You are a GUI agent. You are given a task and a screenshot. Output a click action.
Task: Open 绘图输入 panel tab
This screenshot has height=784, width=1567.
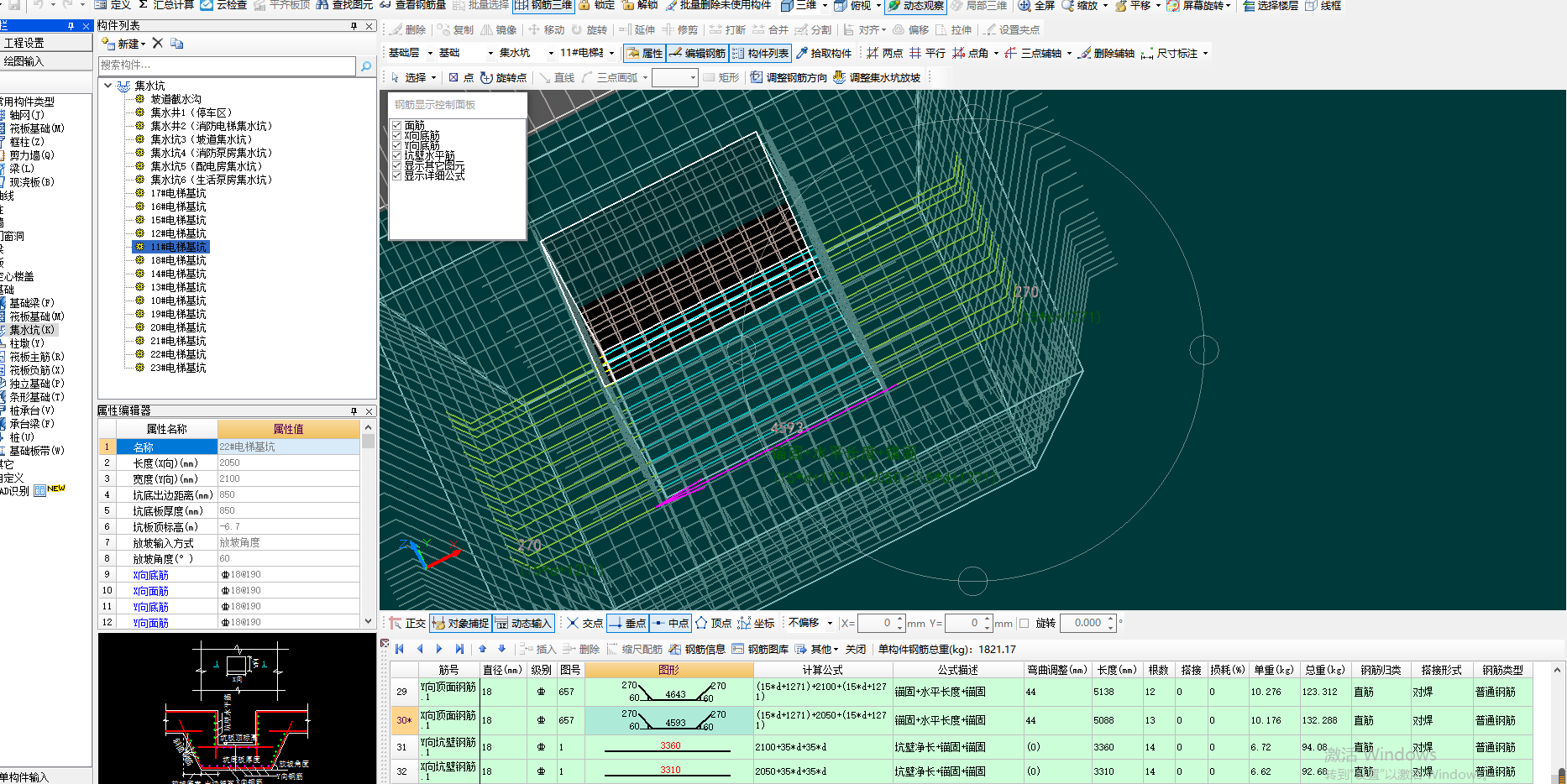coord(45,61)
